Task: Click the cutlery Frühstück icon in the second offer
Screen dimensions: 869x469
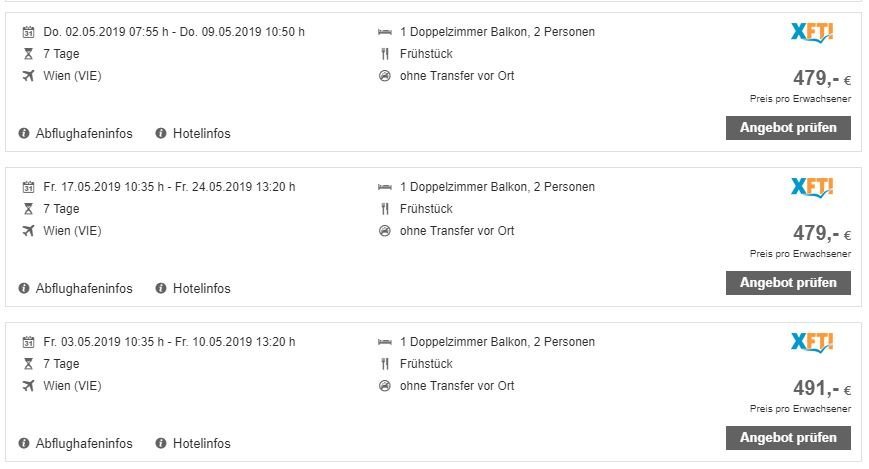Action: click(x=384, y=209)
